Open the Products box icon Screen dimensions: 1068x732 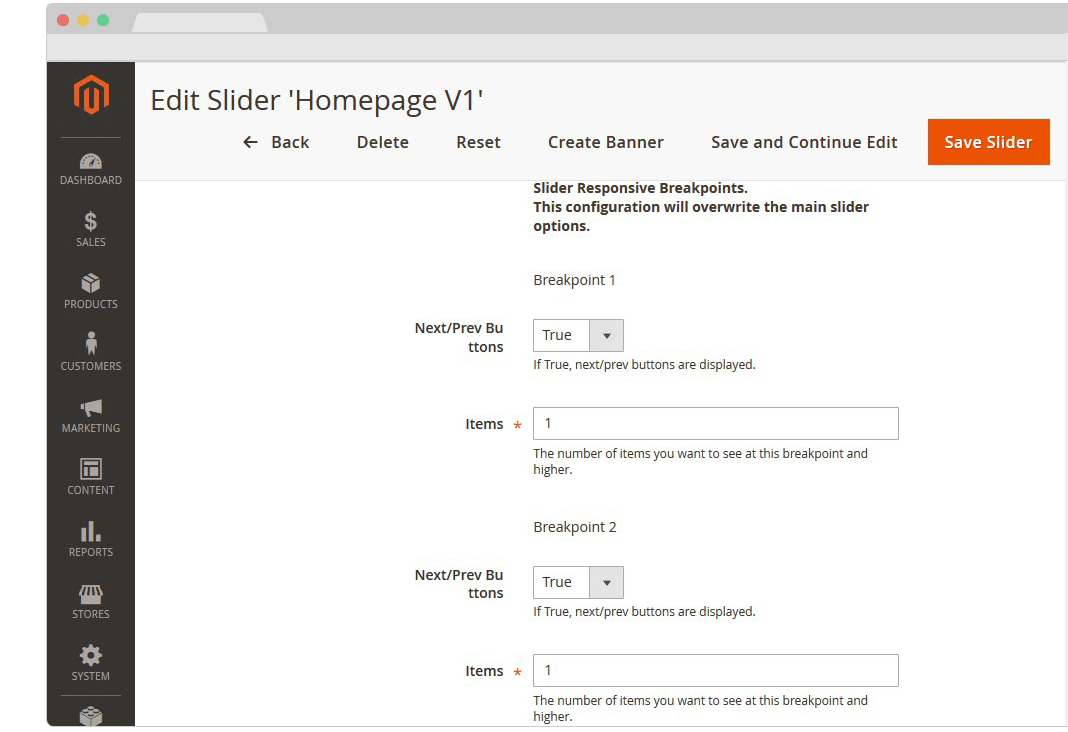click(x=91, y=284)
